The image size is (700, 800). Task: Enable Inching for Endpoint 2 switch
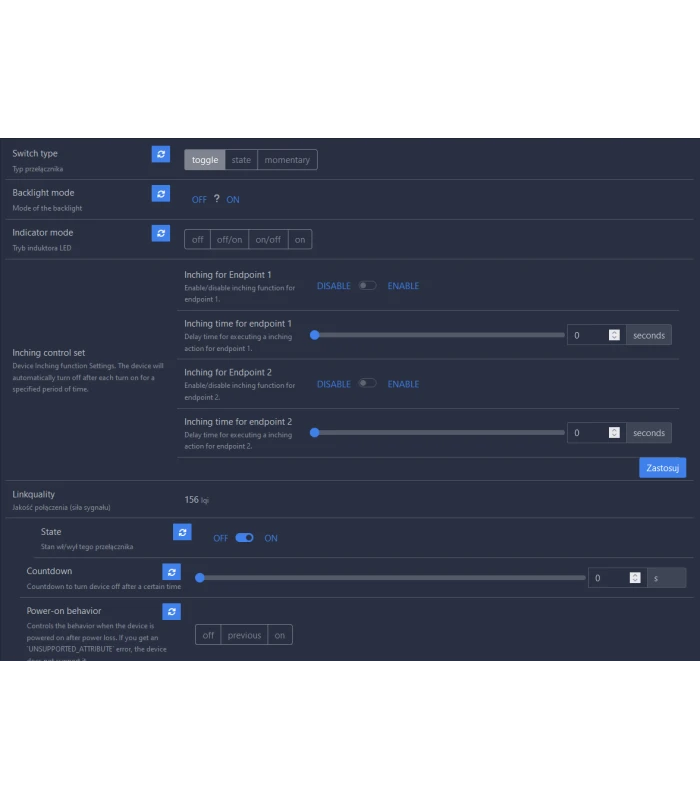[x=368, y=384]
